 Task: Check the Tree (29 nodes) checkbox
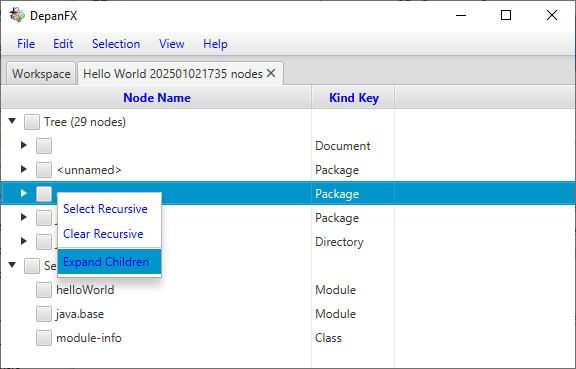32,122
